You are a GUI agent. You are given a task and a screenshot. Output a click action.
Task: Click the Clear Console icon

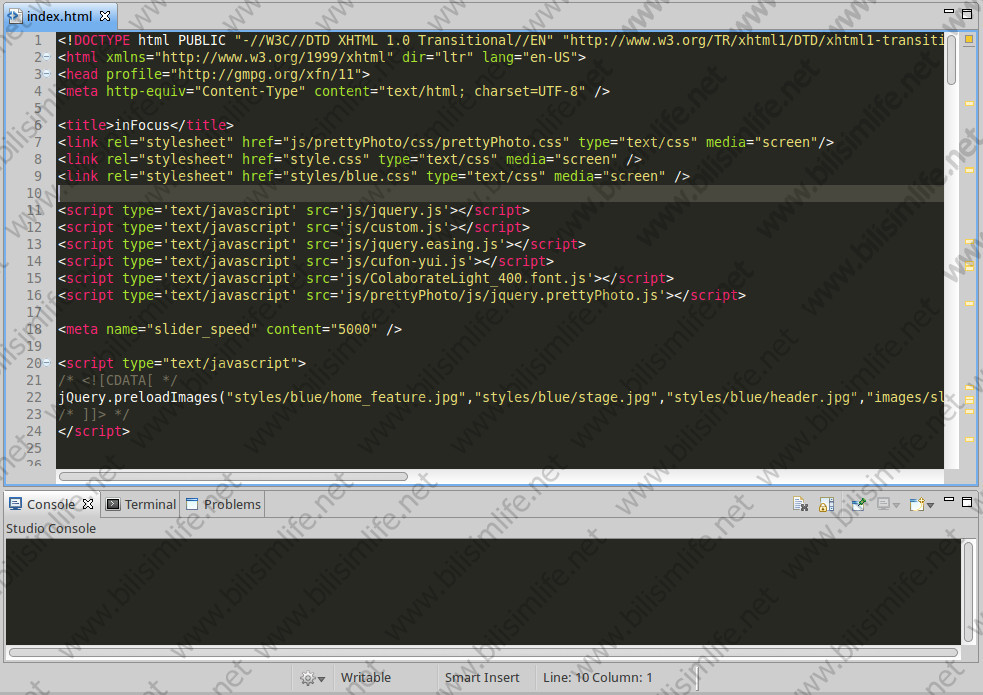pyautogui.click(x=800, y=505)
